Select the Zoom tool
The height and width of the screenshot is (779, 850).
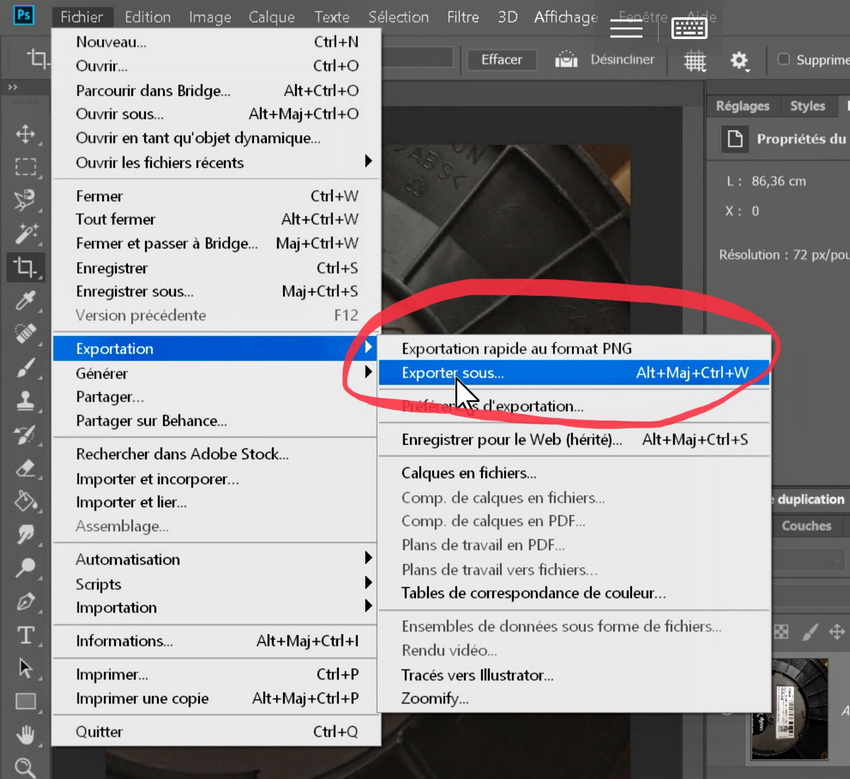(x=25, y=767)
